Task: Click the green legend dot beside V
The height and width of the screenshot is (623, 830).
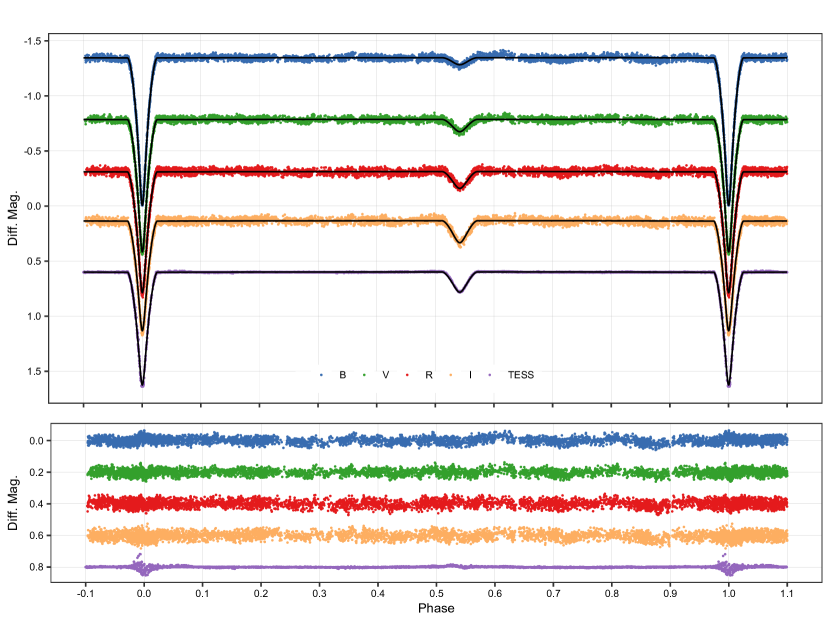Action: [x=364, y=375]
